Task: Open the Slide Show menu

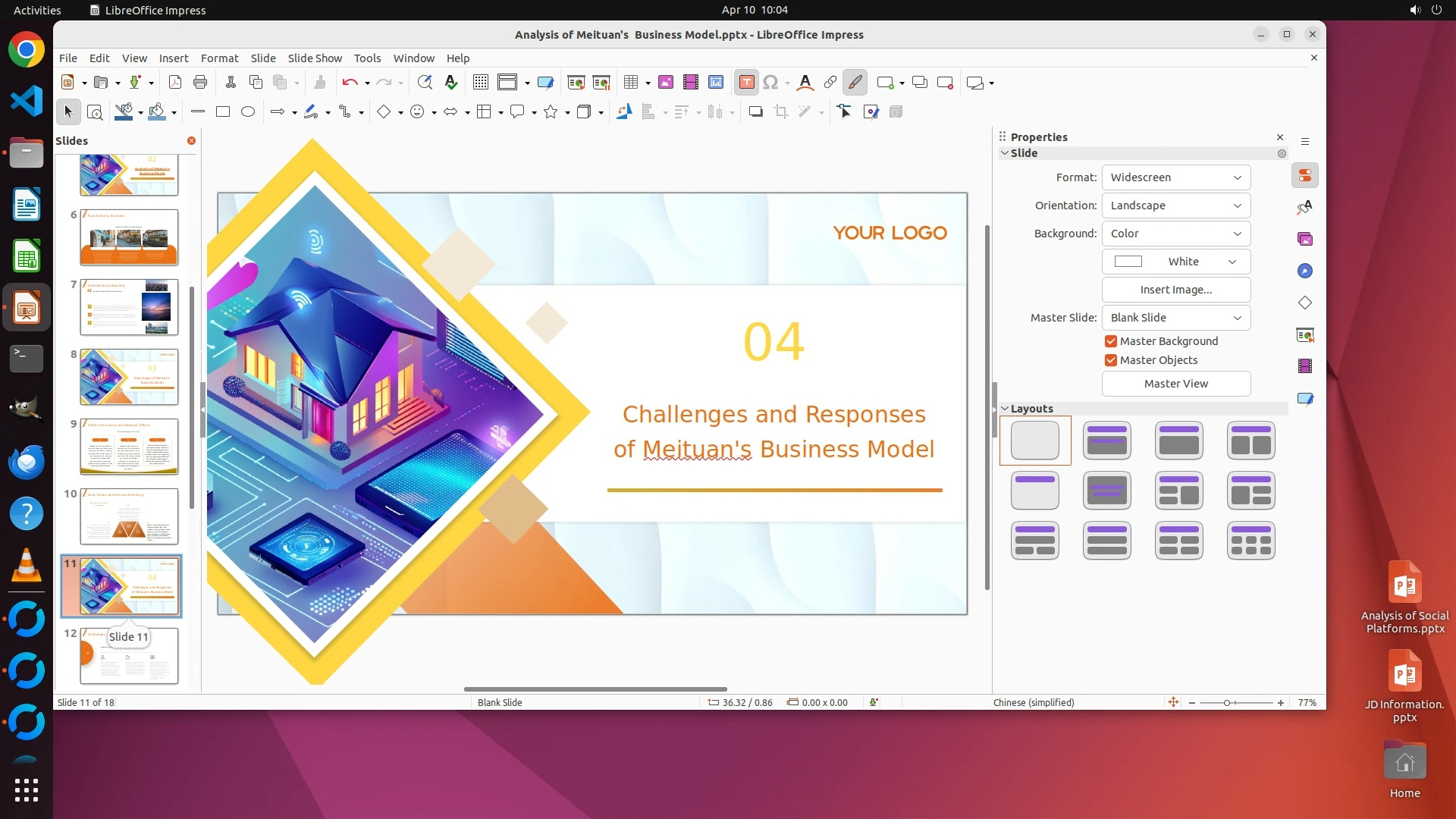Action: click(x=315, y=58)
